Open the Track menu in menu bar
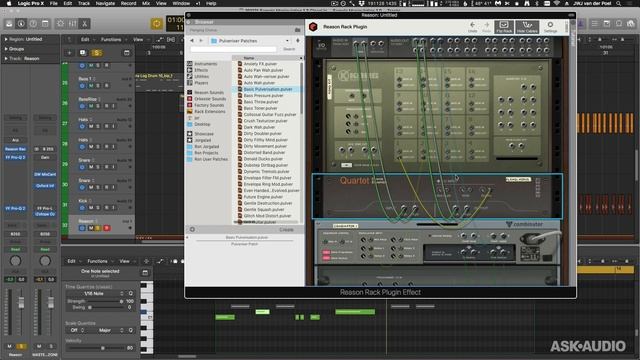Screen dimensions: 640x360 (84, 3)
